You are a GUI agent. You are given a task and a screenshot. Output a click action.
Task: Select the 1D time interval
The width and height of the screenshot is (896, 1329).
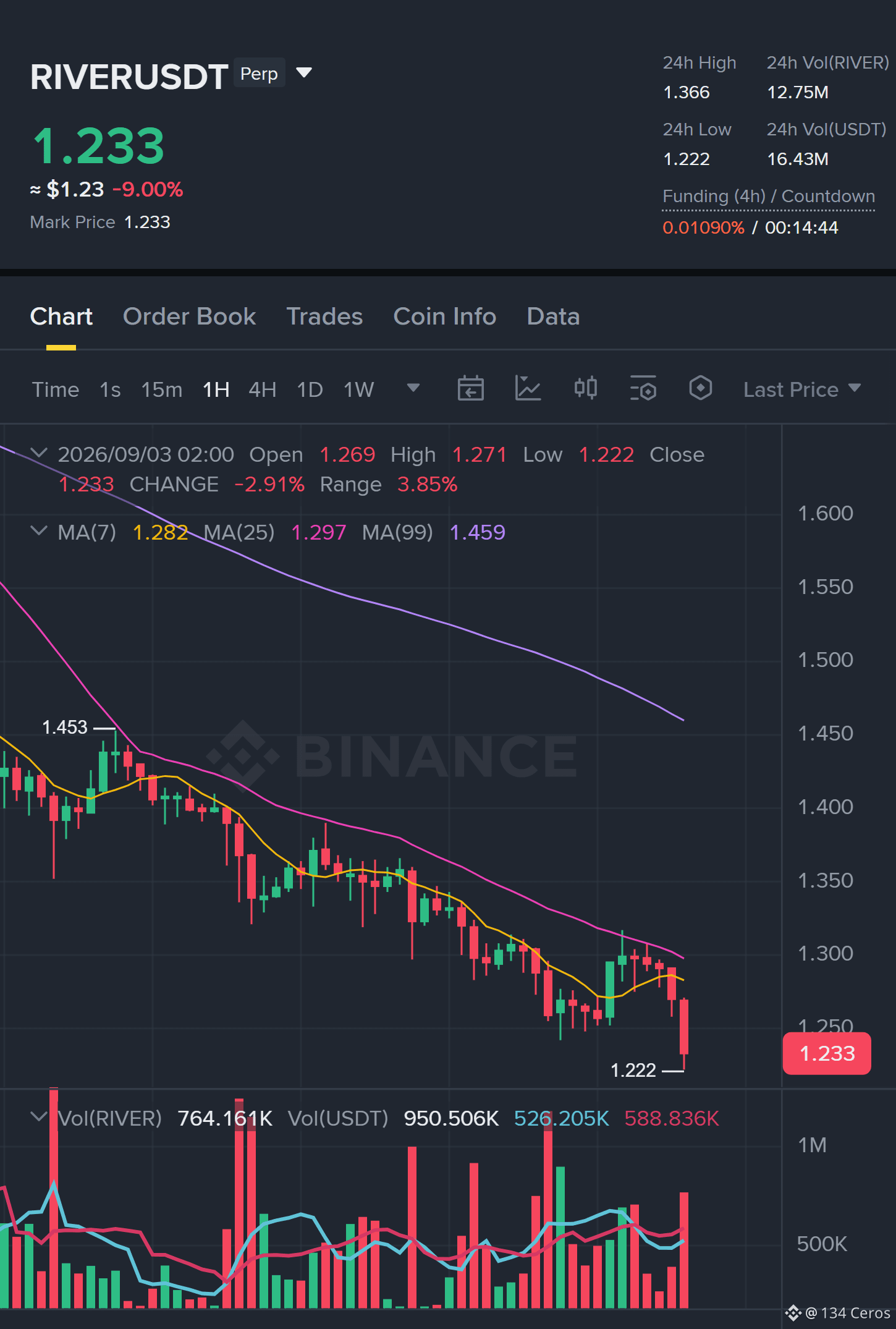[x=310, y=389]
